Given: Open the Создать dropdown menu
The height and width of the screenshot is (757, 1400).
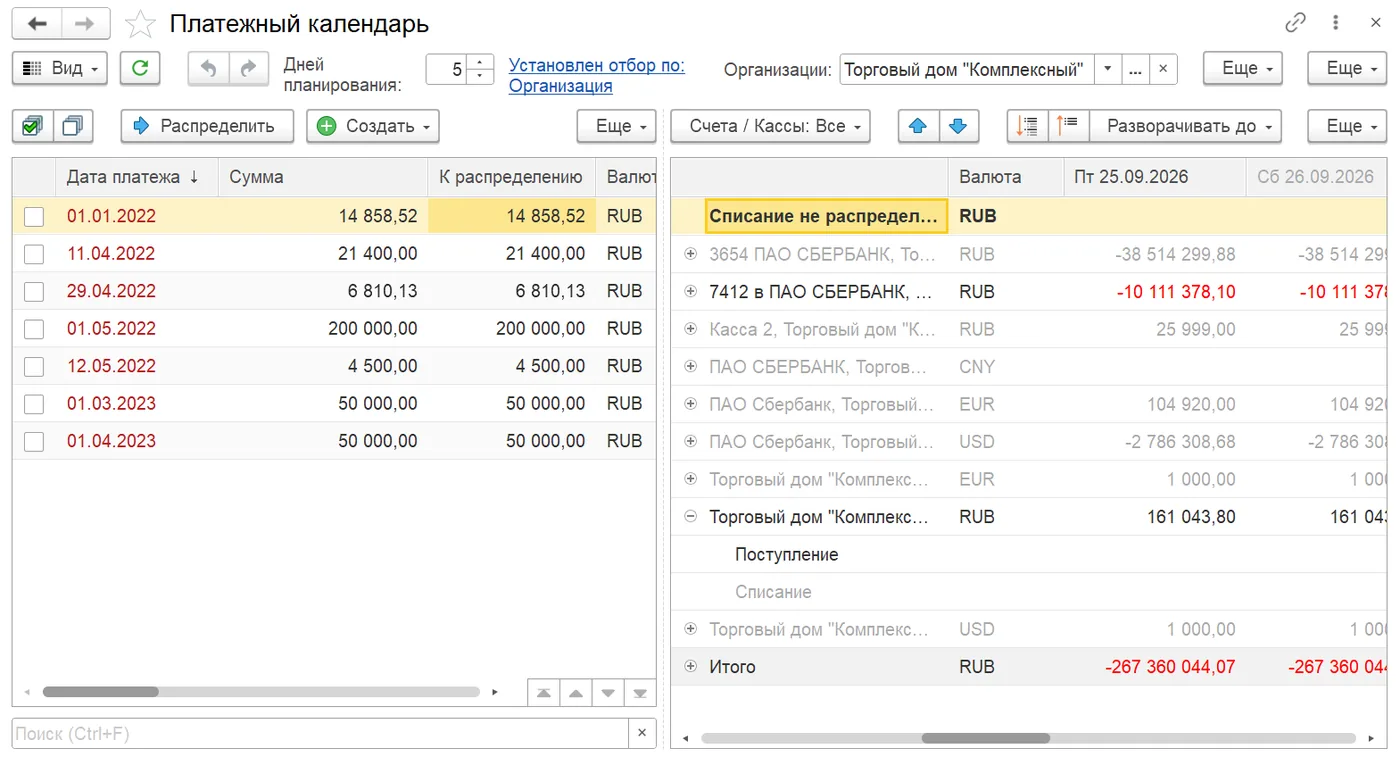Looking at the screenshot, I should (x=373, y=126).
